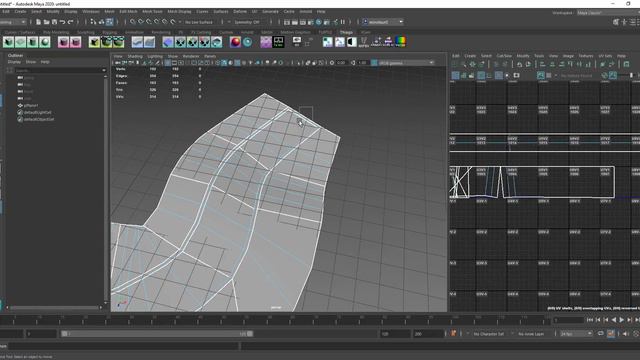The image size is (640, 360).
Task: Go to start of playback range
Action: point(590,320)
